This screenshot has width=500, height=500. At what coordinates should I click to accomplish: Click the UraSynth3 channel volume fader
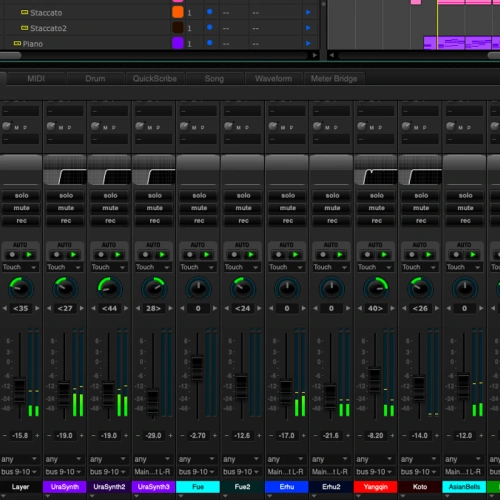tap(153, 402)
